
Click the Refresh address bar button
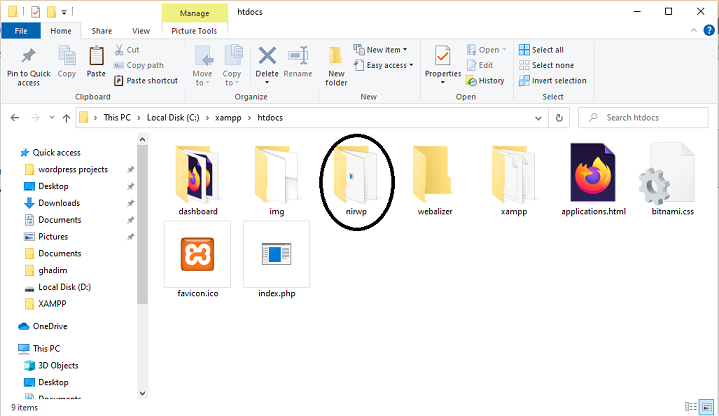coord(559,118)
